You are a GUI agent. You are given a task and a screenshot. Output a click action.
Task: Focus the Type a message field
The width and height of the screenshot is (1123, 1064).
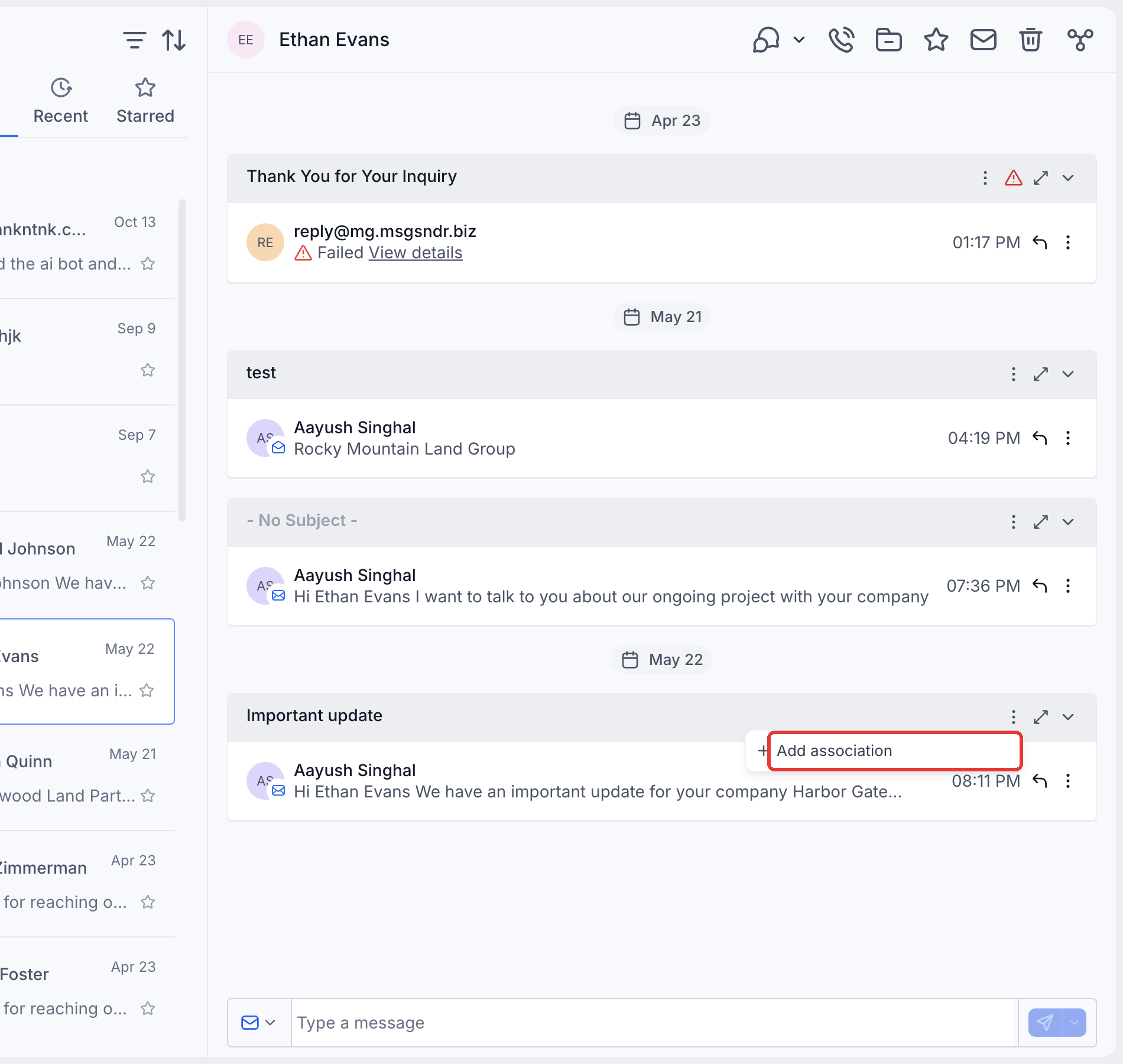654,1023
